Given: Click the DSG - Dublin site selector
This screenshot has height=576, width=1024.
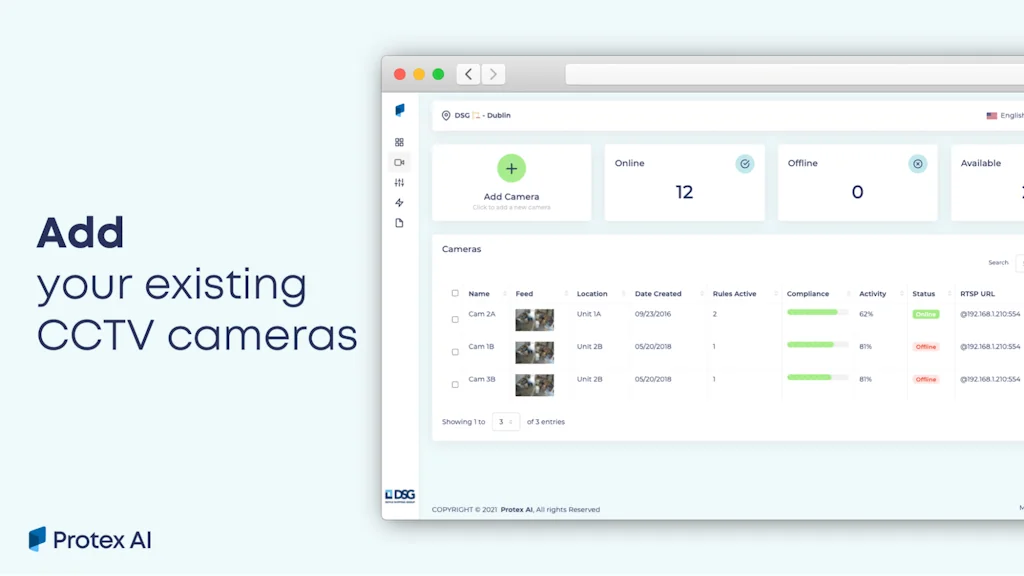Looking at the screenshot, I should click(x=476, y=116).
